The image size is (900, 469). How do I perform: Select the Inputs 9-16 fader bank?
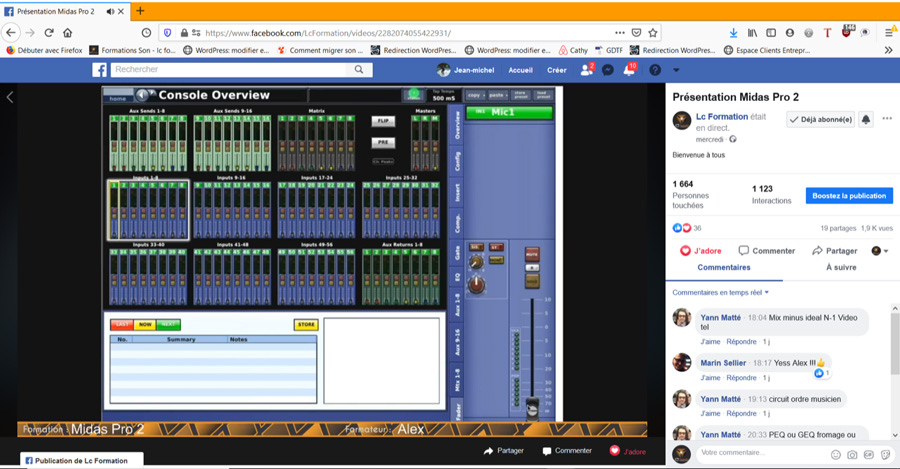[231, 210]
